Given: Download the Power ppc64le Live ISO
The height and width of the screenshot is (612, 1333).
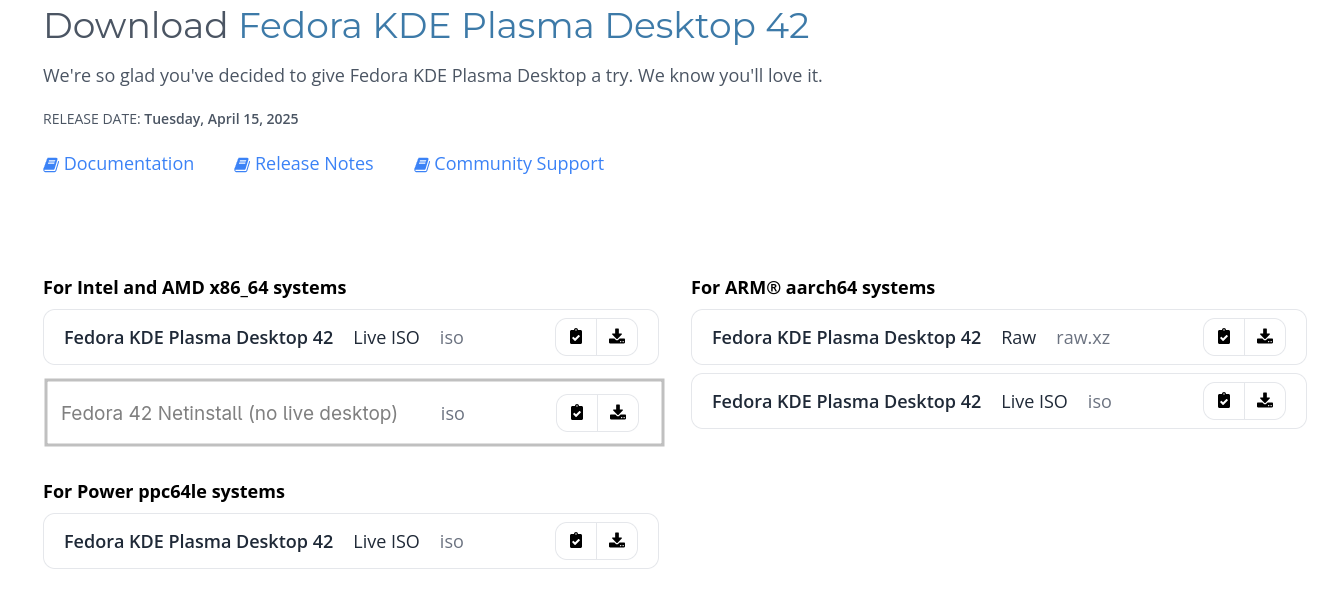Looking at the screenshot, I should (x=617, y=541).
